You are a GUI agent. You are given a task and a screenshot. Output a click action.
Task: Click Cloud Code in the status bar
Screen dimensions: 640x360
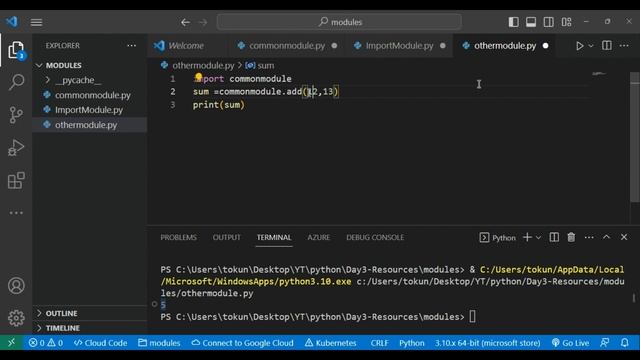click(x=100, y=343)
